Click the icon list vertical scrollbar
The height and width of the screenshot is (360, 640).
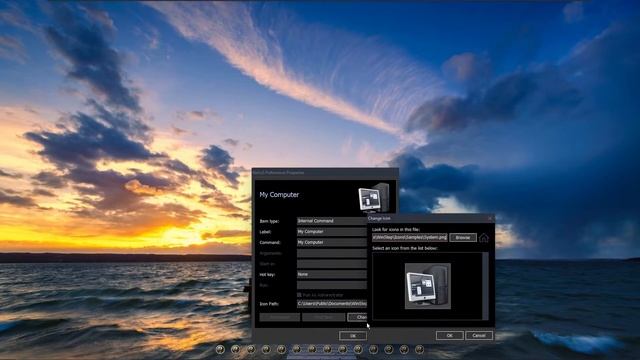485,286
